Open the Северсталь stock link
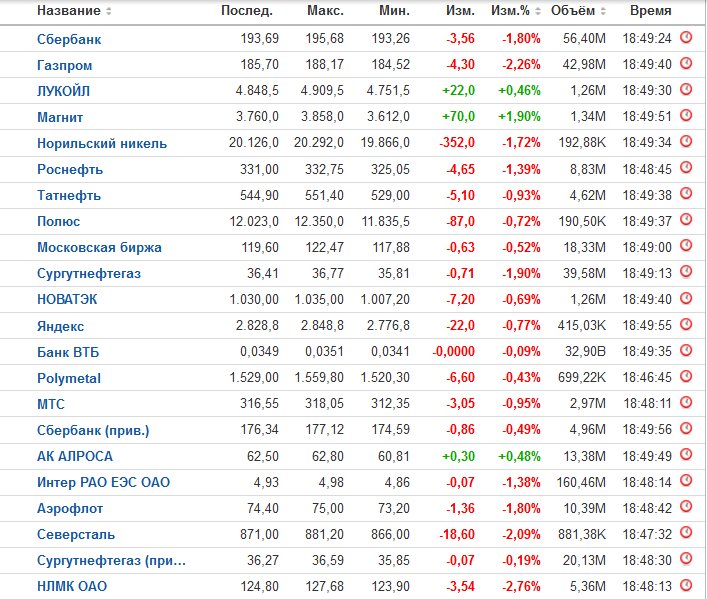 coord(76,534)
